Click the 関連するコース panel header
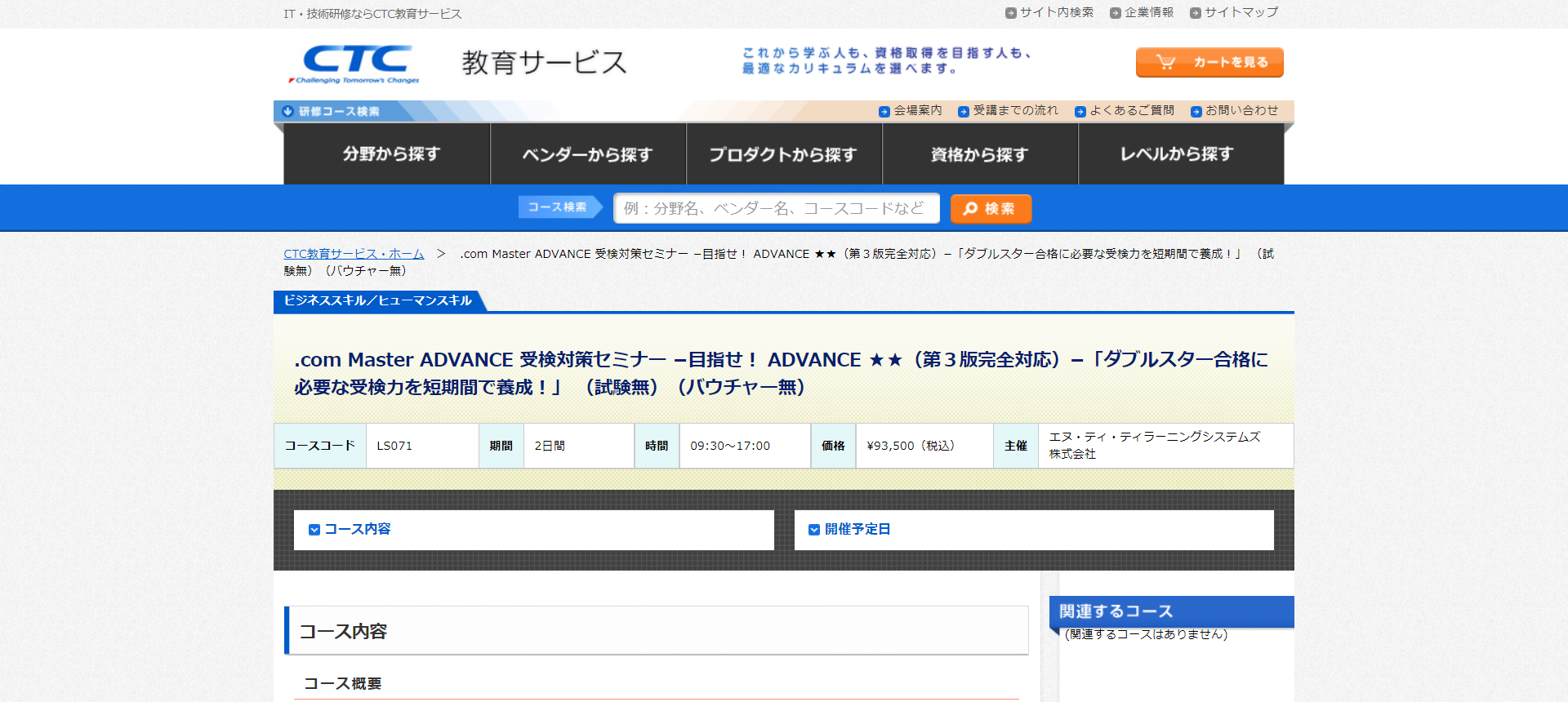Screen dimensions: 1568x702 pyautogui.click(x=1172, y=611)
